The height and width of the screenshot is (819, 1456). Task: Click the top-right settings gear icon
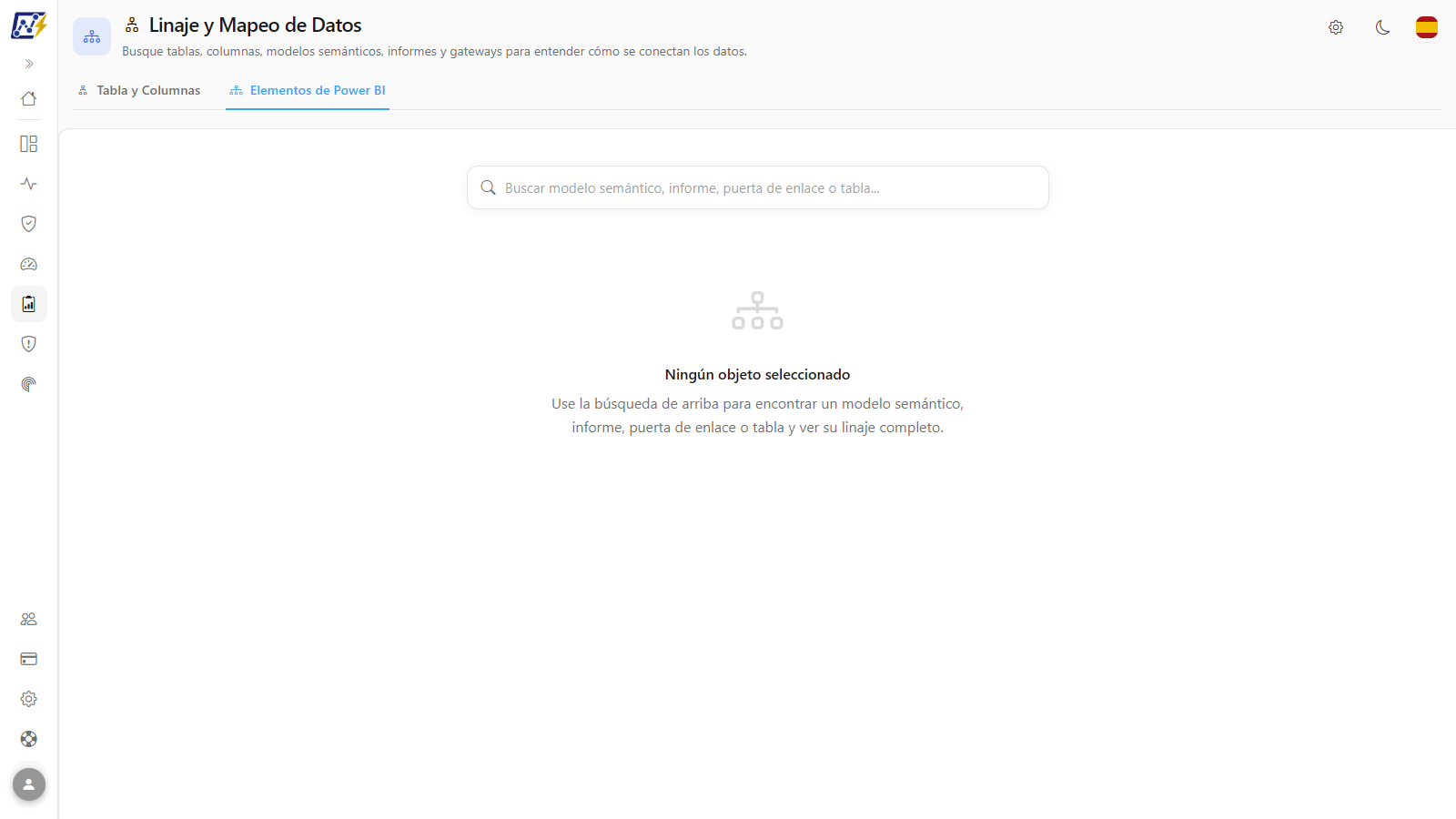1336,27
